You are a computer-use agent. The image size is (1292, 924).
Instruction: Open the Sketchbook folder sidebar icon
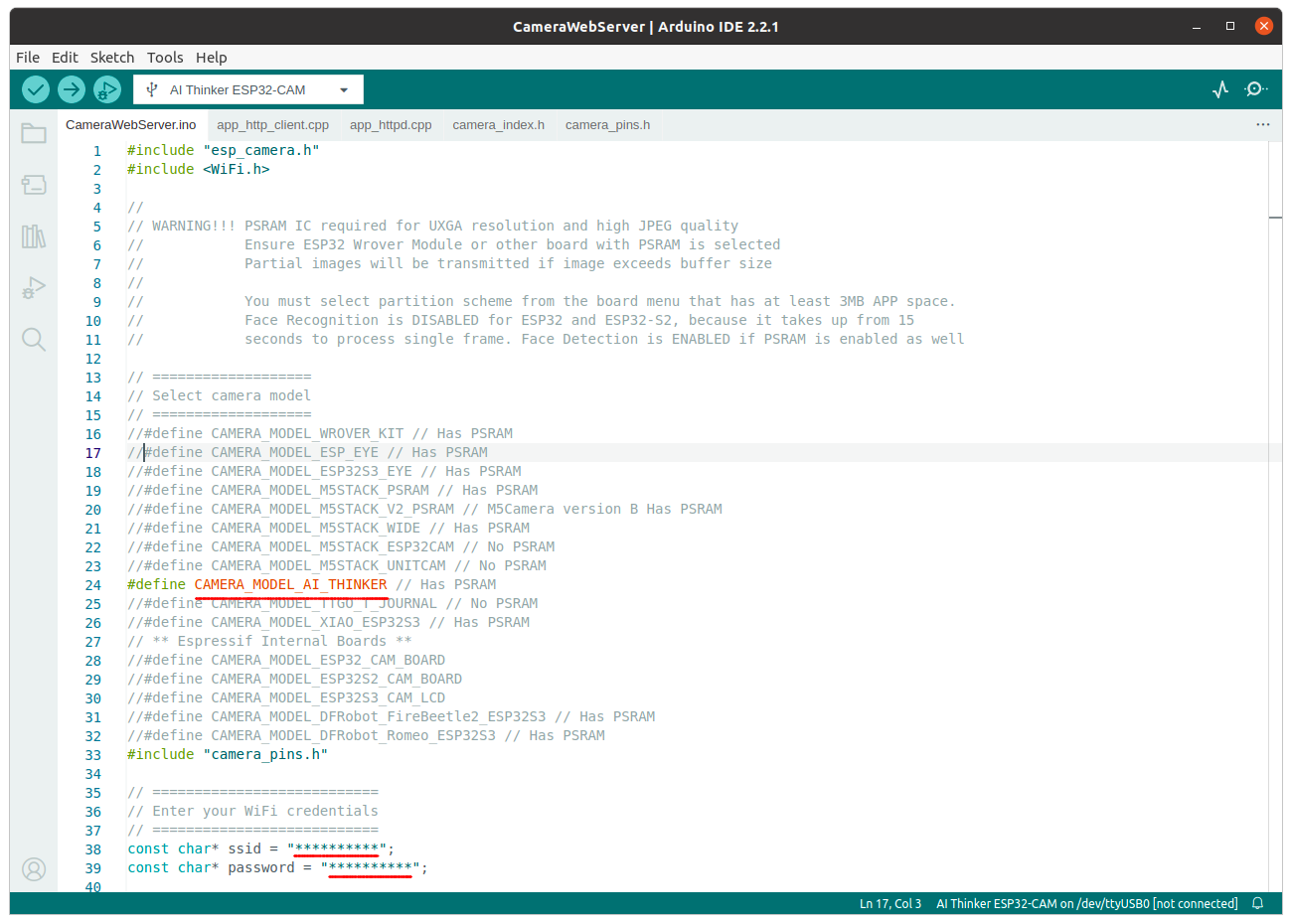tap(34, 133)
